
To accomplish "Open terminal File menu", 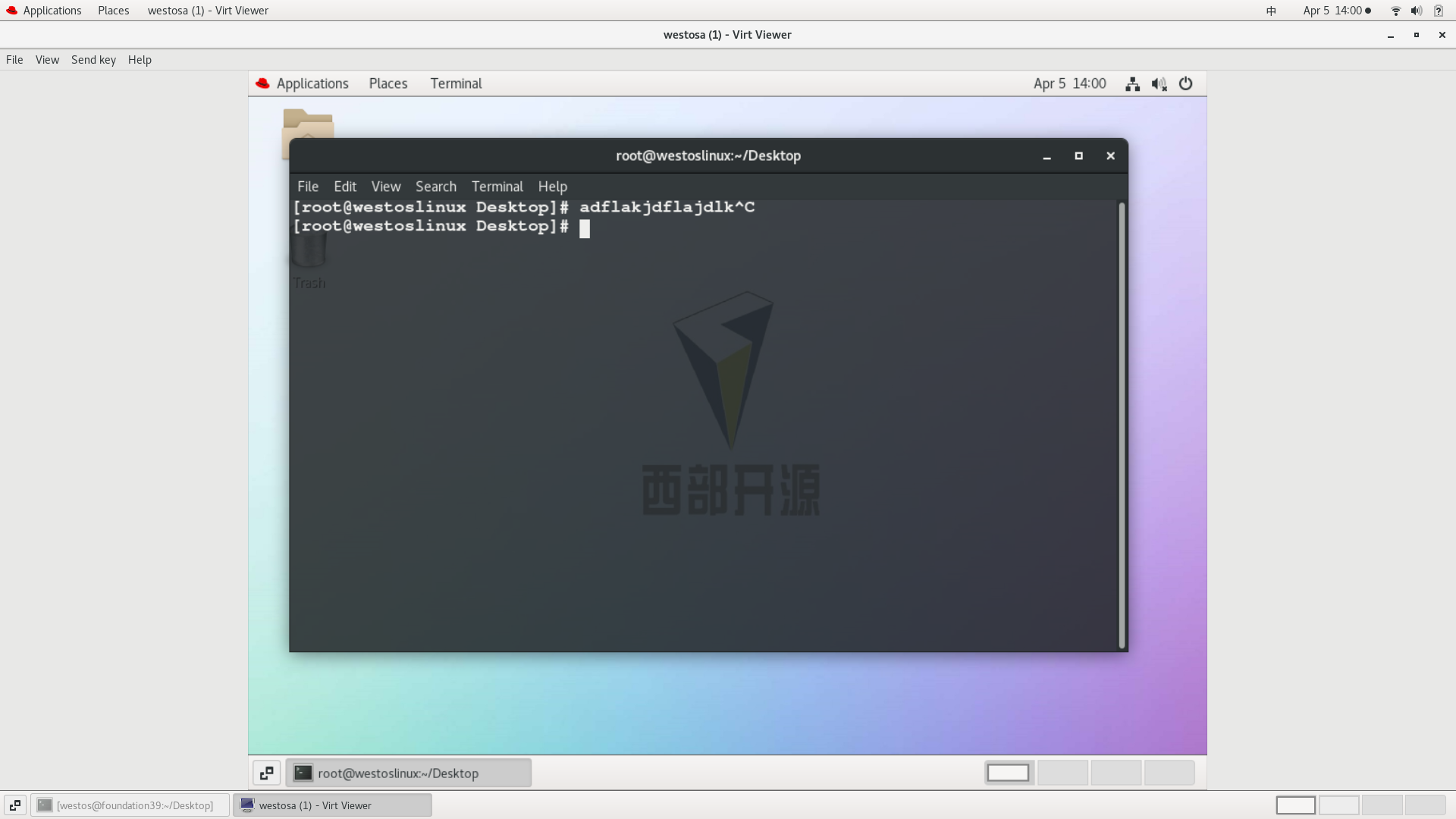I will click(x=308, y=187).
